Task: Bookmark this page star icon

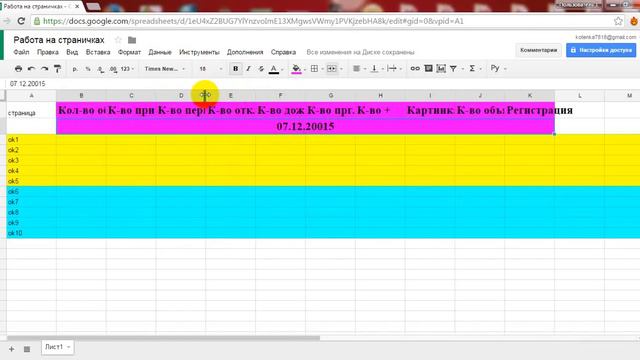Action: click(x=618, y=21)
